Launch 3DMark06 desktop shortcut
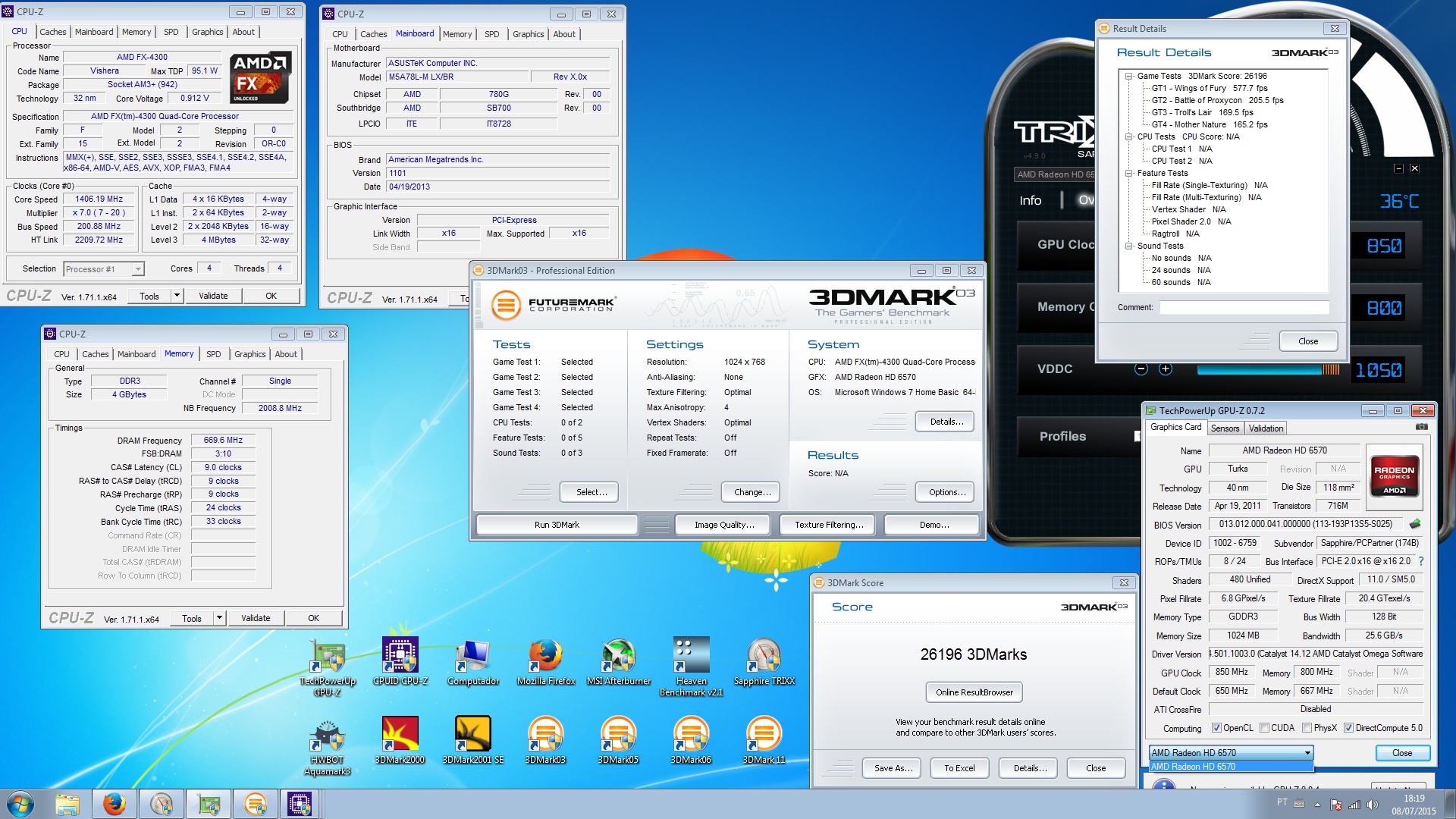Image resolution: width=1456 pixels, height=819 pixels. click(692, 740)
